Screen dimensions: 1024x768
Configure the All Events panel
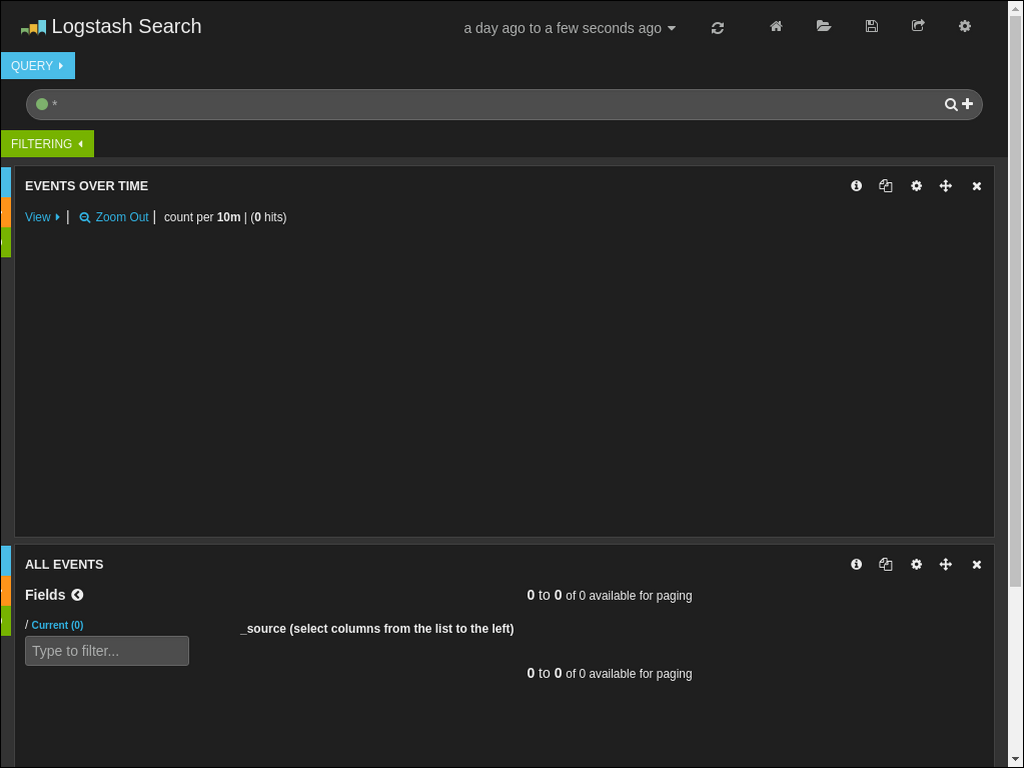(916, 564)
